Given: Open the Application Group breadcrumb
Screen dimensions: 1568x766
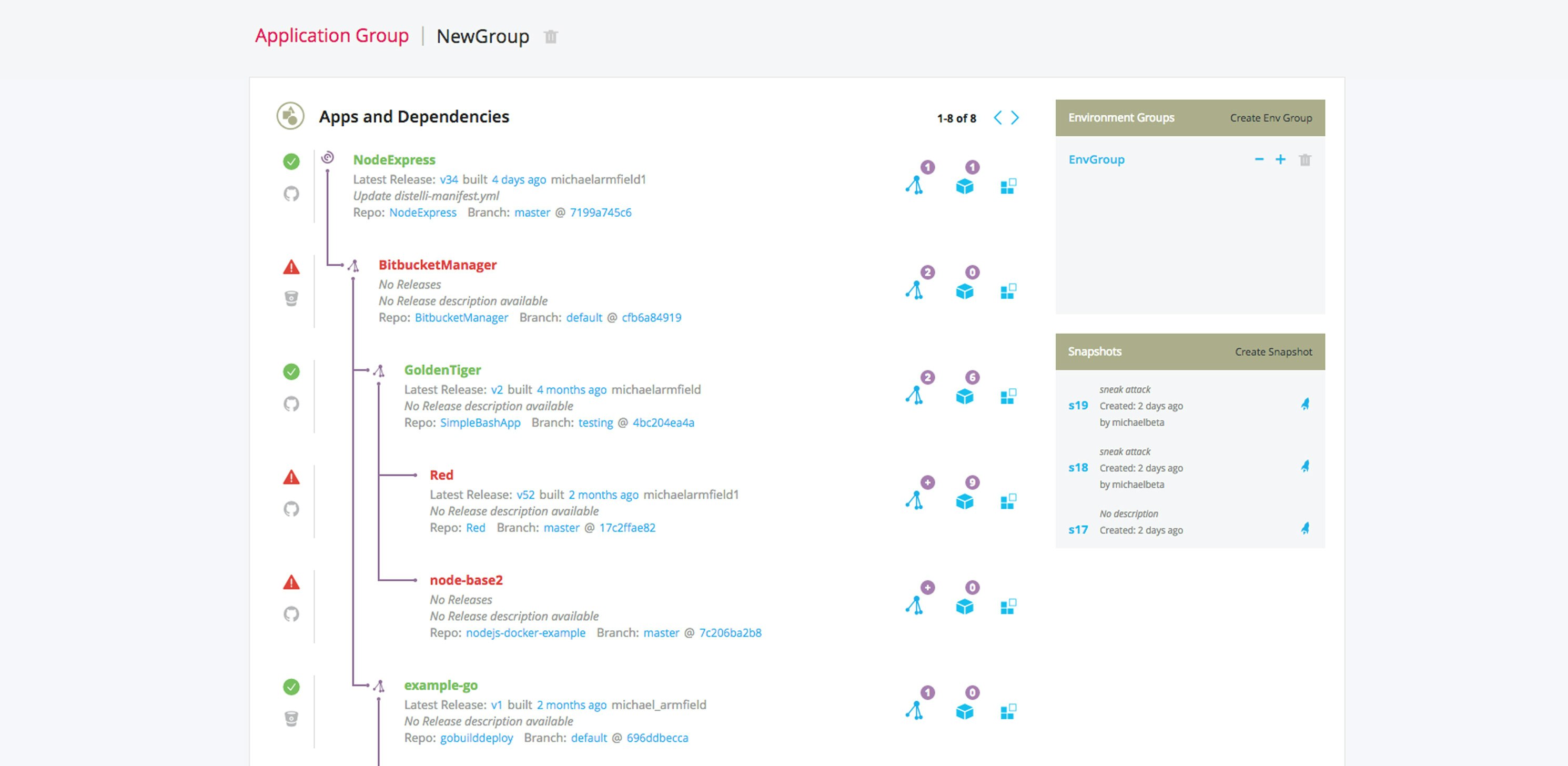Looking at the screenshot, I should click(x=332, y=36).
